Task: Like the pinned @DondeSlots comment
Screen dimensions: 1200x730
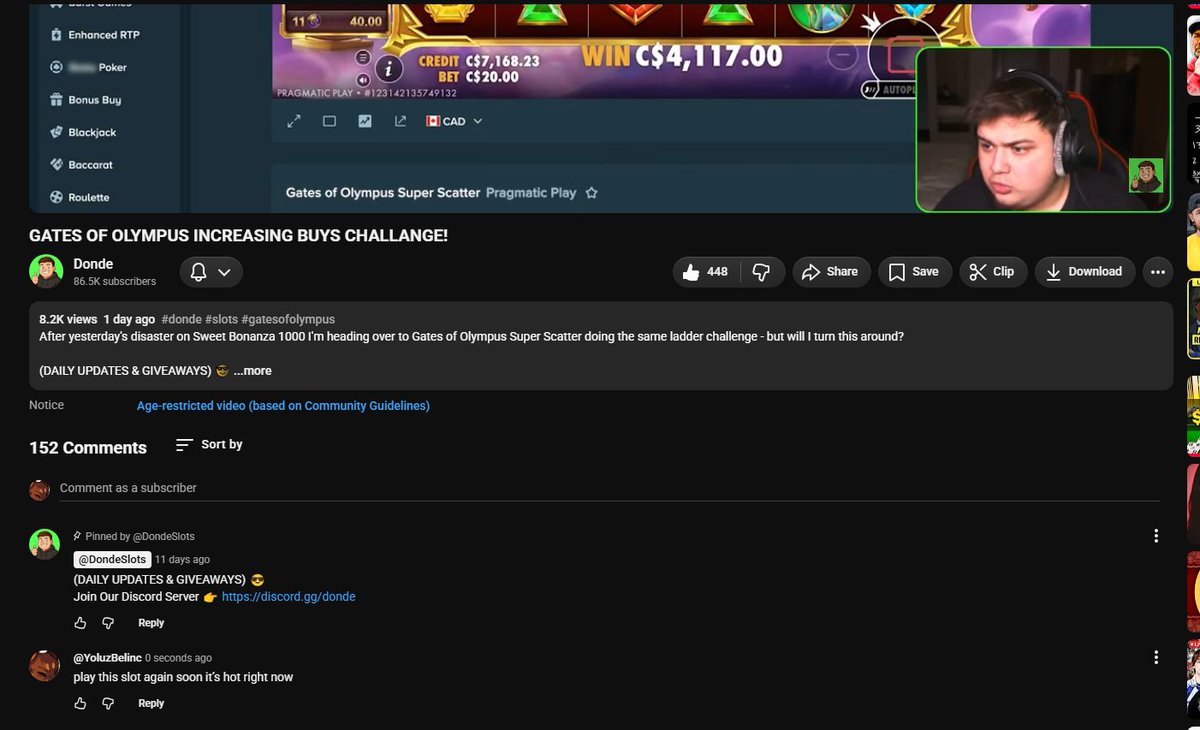Action: (80, 623)
